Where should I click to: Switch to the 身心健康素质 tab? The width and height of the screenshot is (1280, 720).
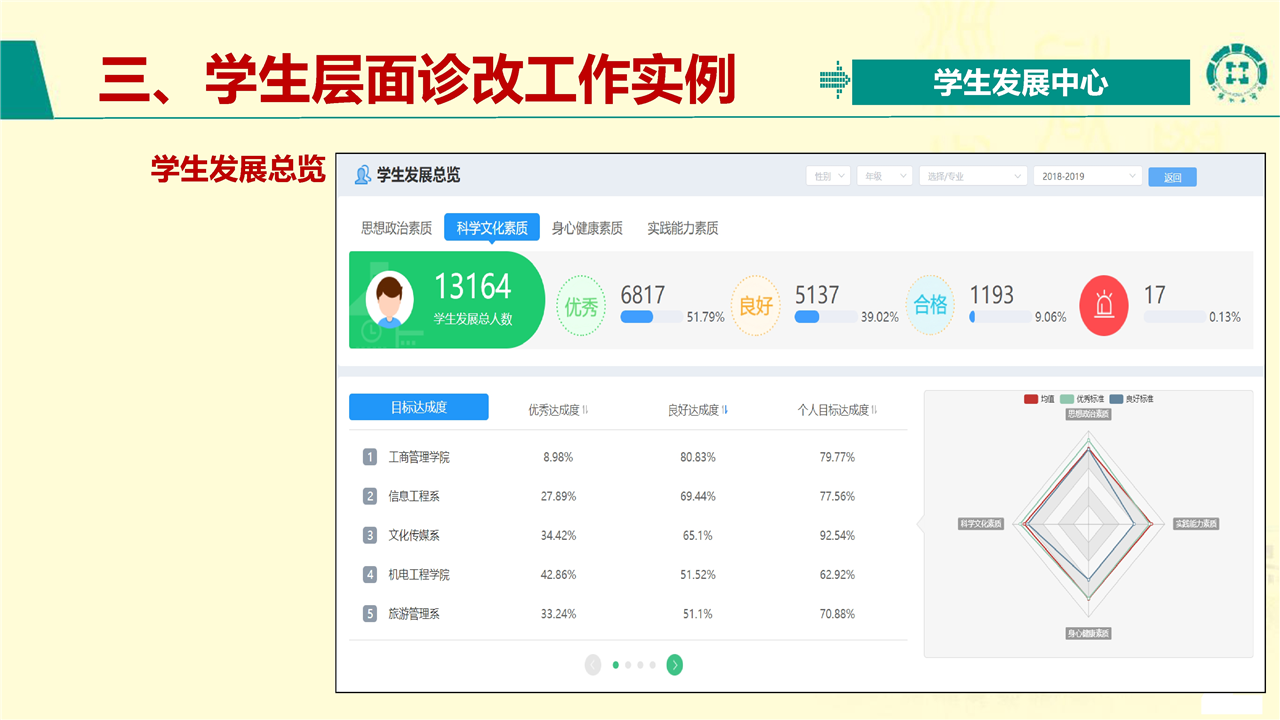(x=587, y=228)
